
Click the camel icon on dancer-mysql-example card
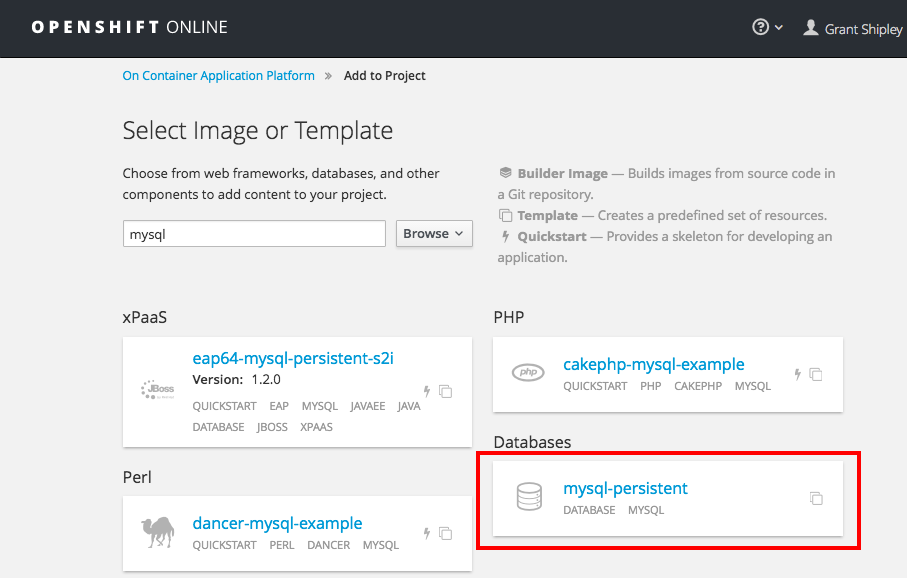(158, 533)
